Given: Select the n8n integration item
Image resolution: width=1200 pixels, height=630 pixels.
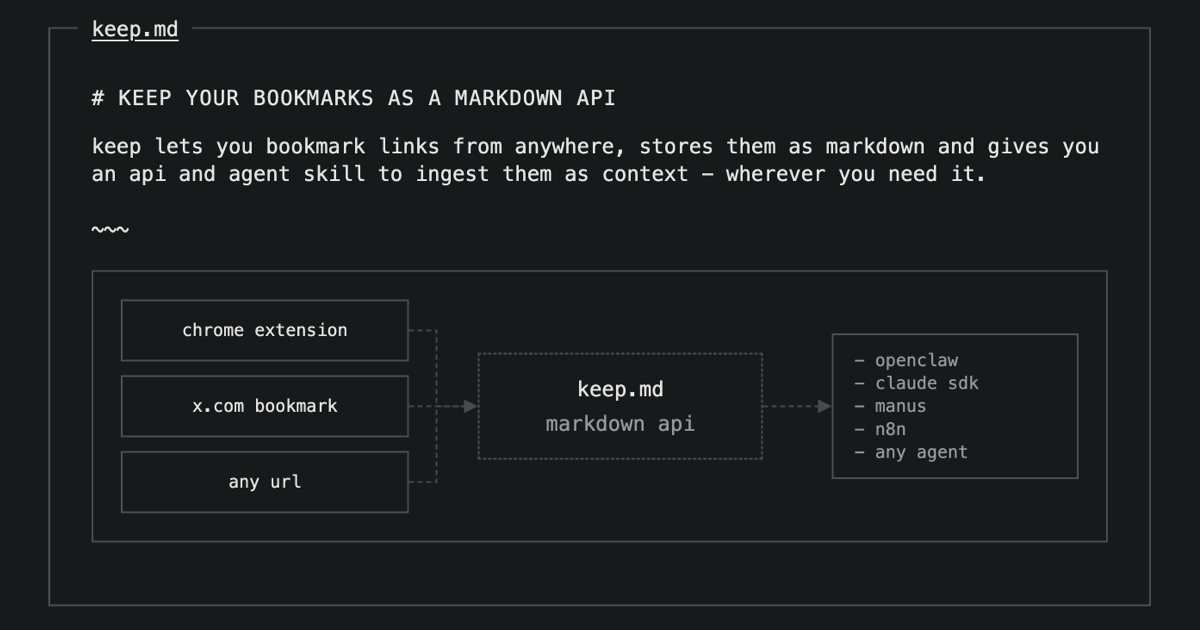Looking at the screenshot, I should [890, 429].
